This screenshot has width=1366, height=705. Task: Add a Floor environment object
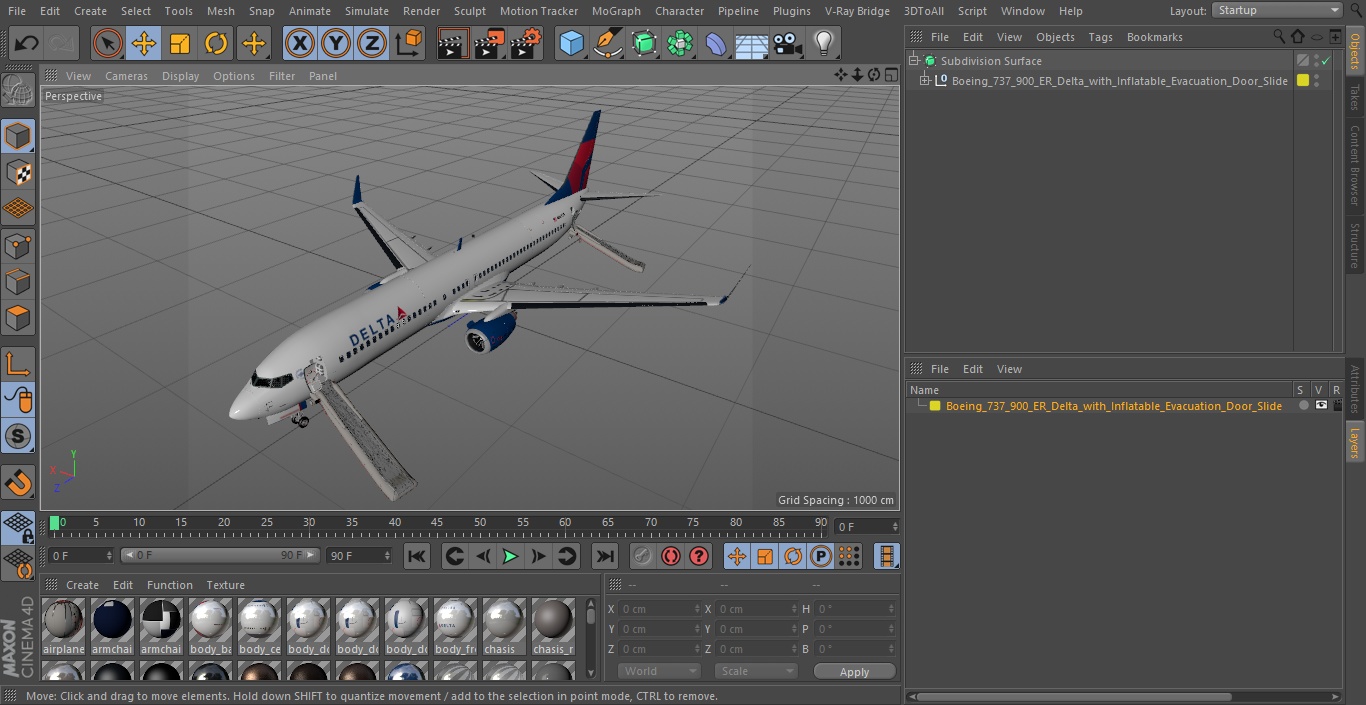(752, 43)
